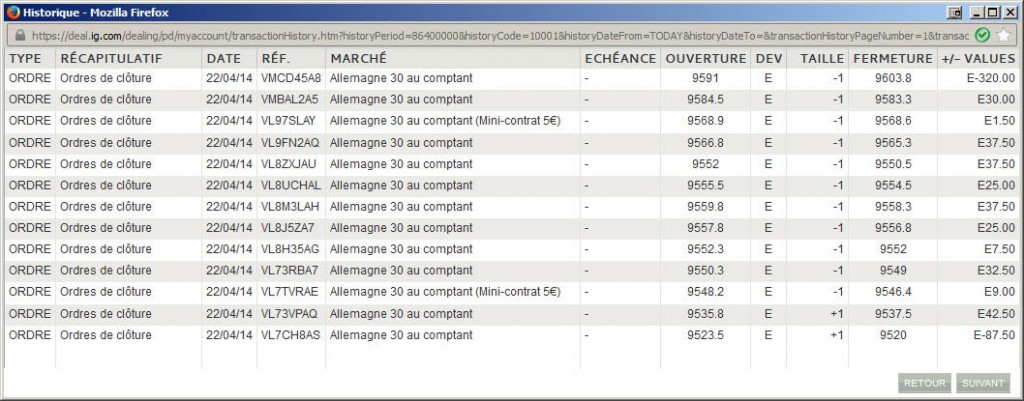Click the market name in the VL7TVRAE row

click(x=445, y=292)
